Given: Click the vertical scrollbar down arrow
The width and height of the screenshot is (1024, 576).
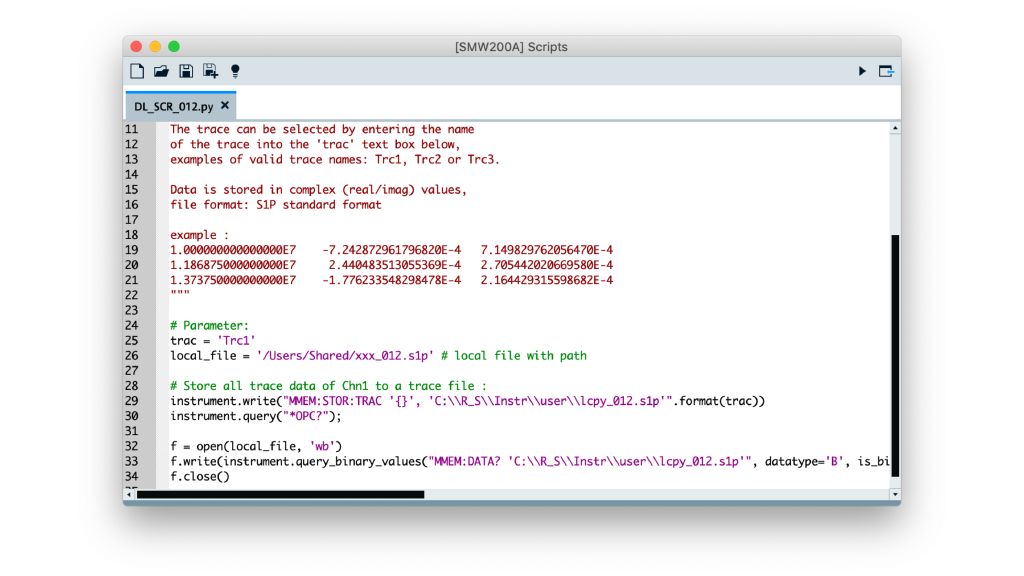Looking at the screenshot, I should (894, 494).
